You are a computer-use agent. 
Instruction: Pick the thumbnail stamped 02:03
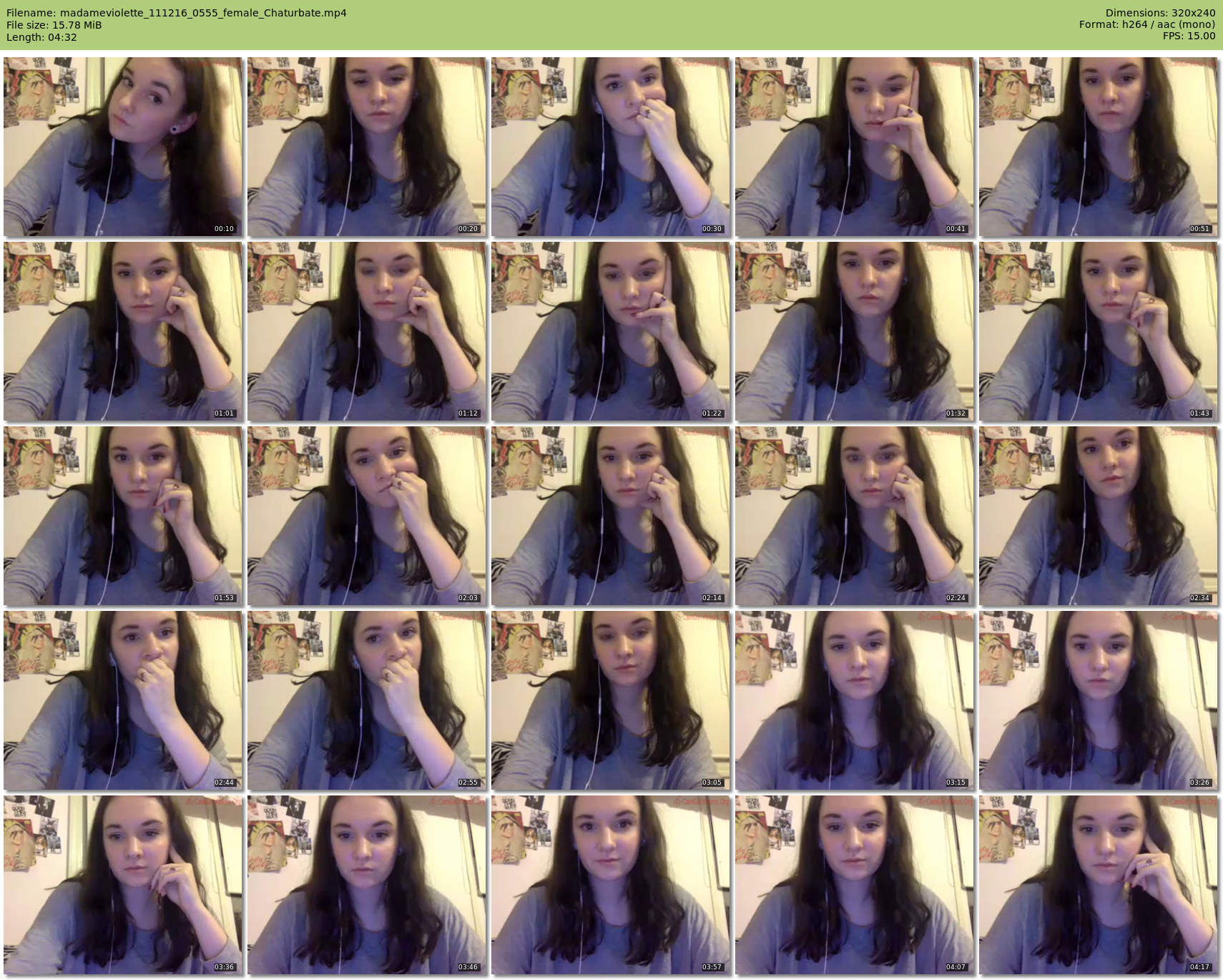coord(367,516)
